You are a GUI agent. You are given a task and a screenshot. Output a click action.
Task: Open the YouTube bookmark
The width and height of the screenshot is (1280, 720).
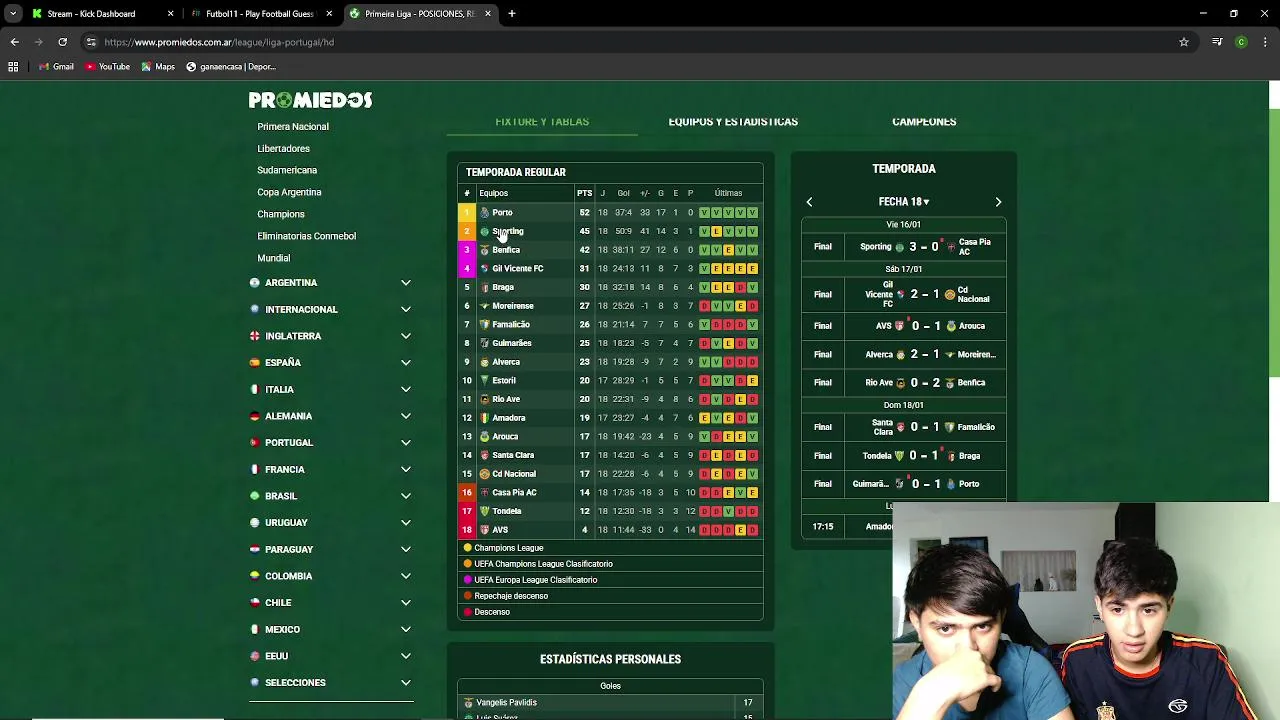pos(107,67)
